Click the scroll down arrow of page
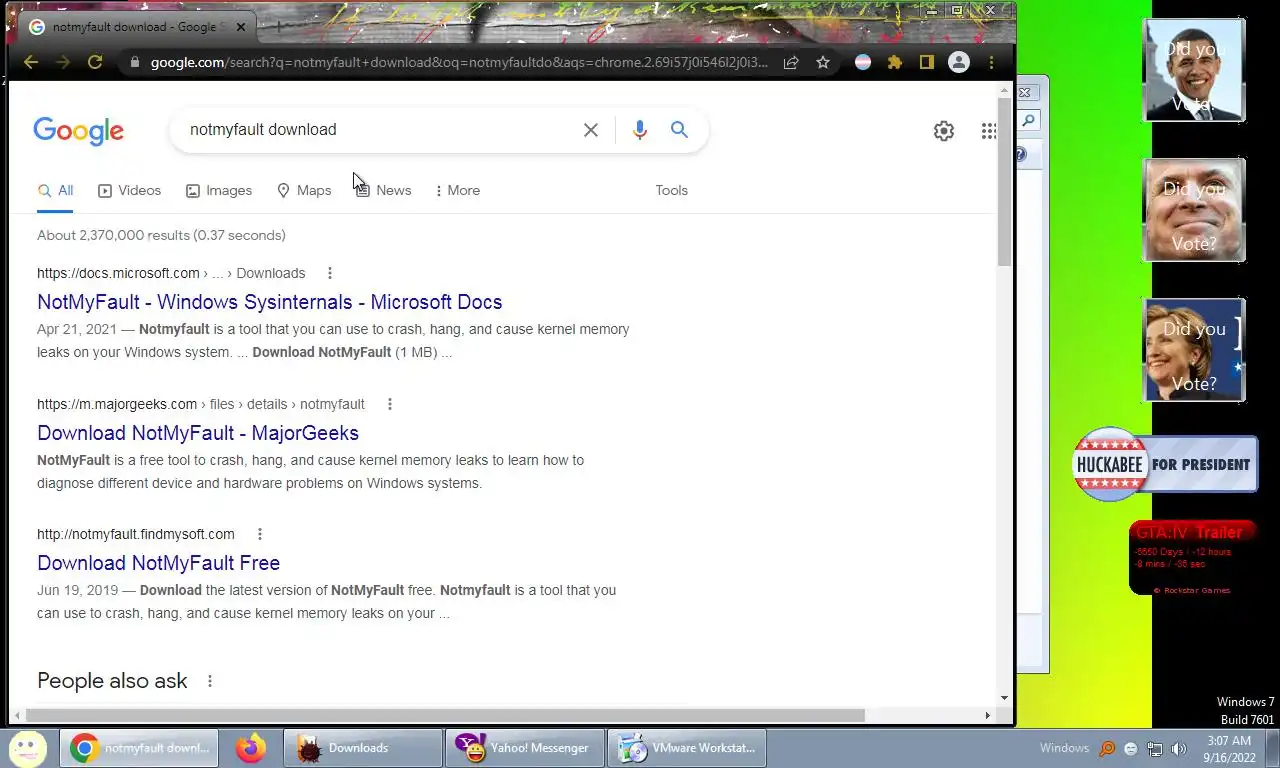This screenshot has height=768, width=1280. 1004,698
